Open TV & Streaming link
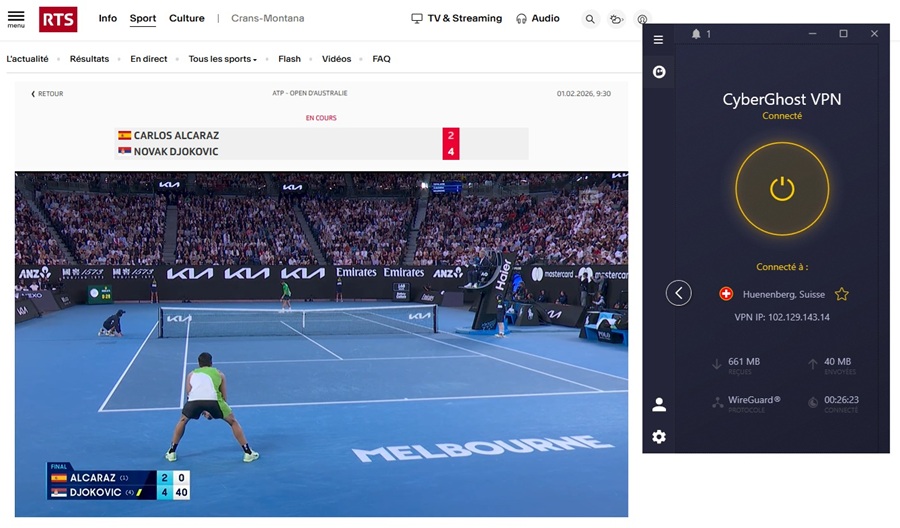900x528 pixels. tap(456, 18)
